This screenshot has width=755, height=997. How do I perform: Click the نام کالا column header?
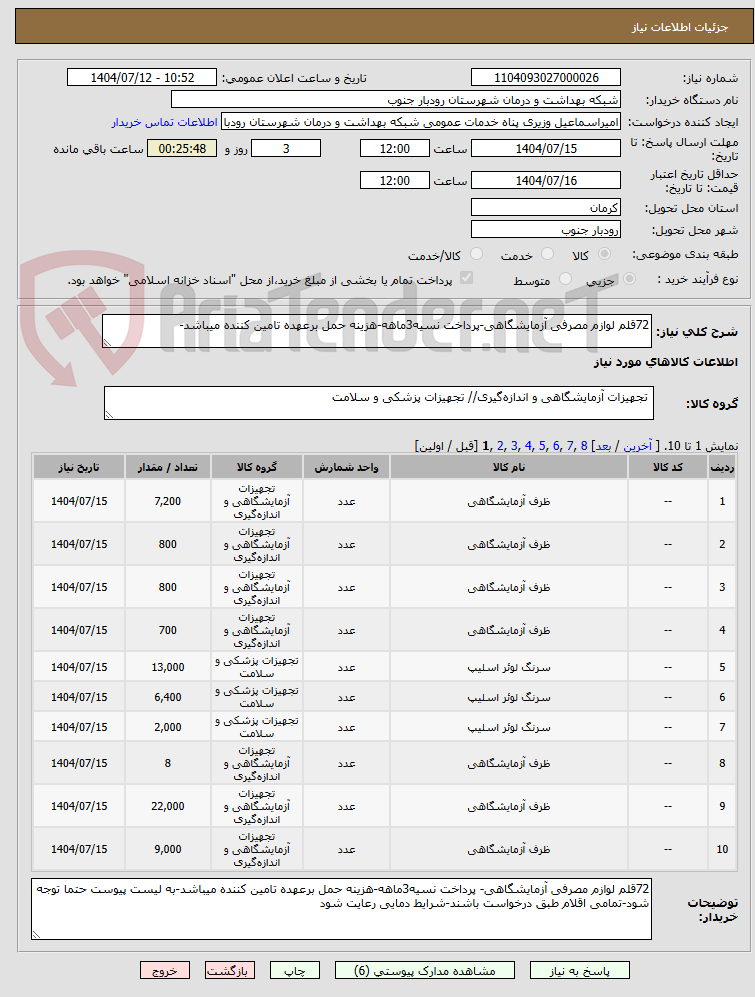509,467
